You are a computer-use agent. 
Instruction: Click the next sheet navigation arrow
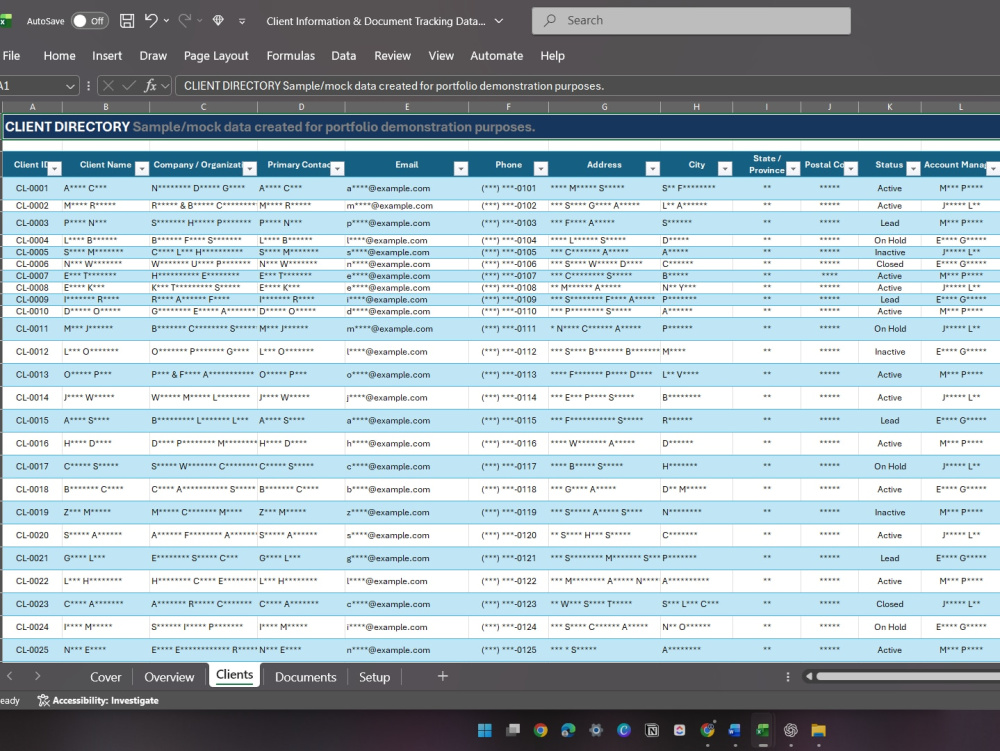point(37,676)
